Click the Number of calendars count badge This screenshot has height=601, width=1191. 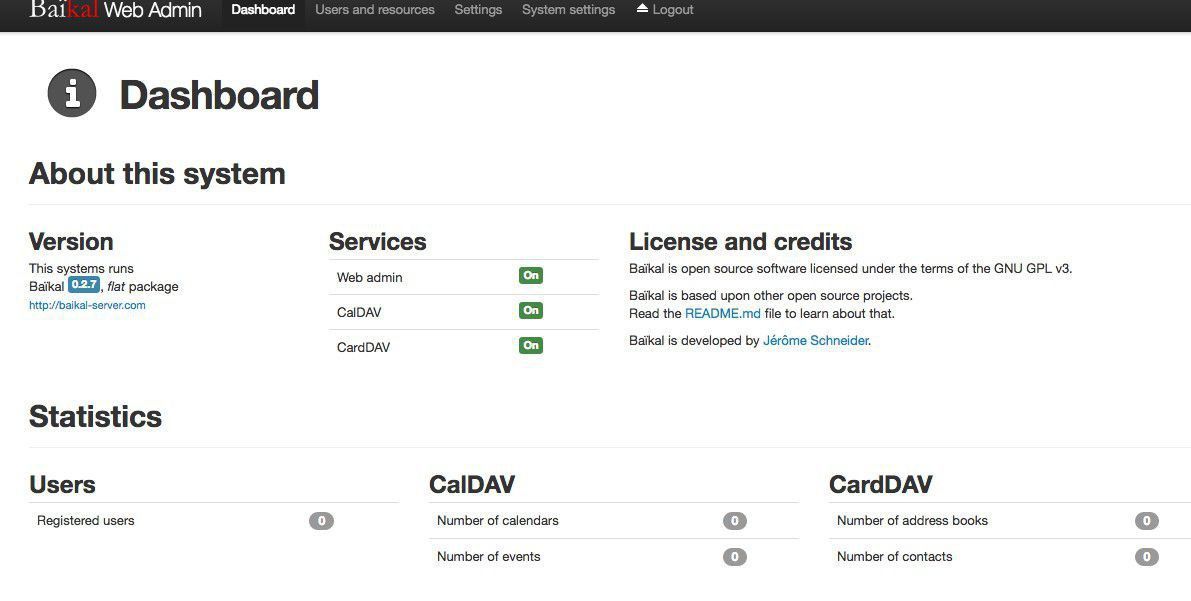point(735,521)
